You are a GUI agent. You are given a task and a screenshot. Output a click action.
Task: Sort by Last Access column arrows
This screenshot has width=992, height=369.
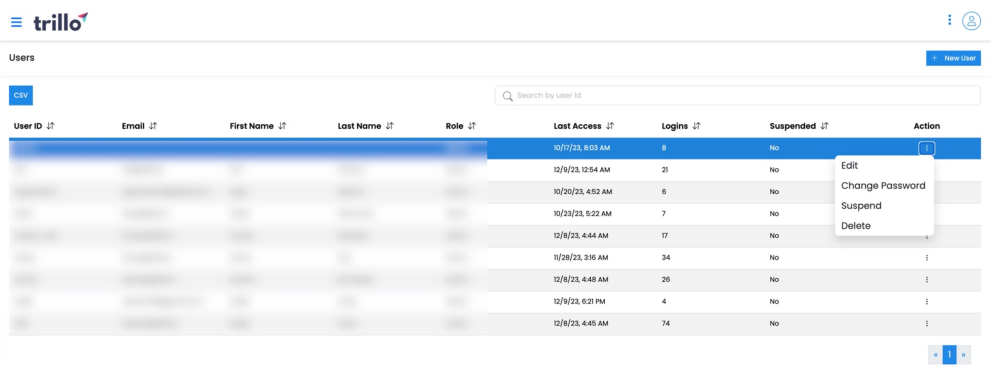coord(610,126)
